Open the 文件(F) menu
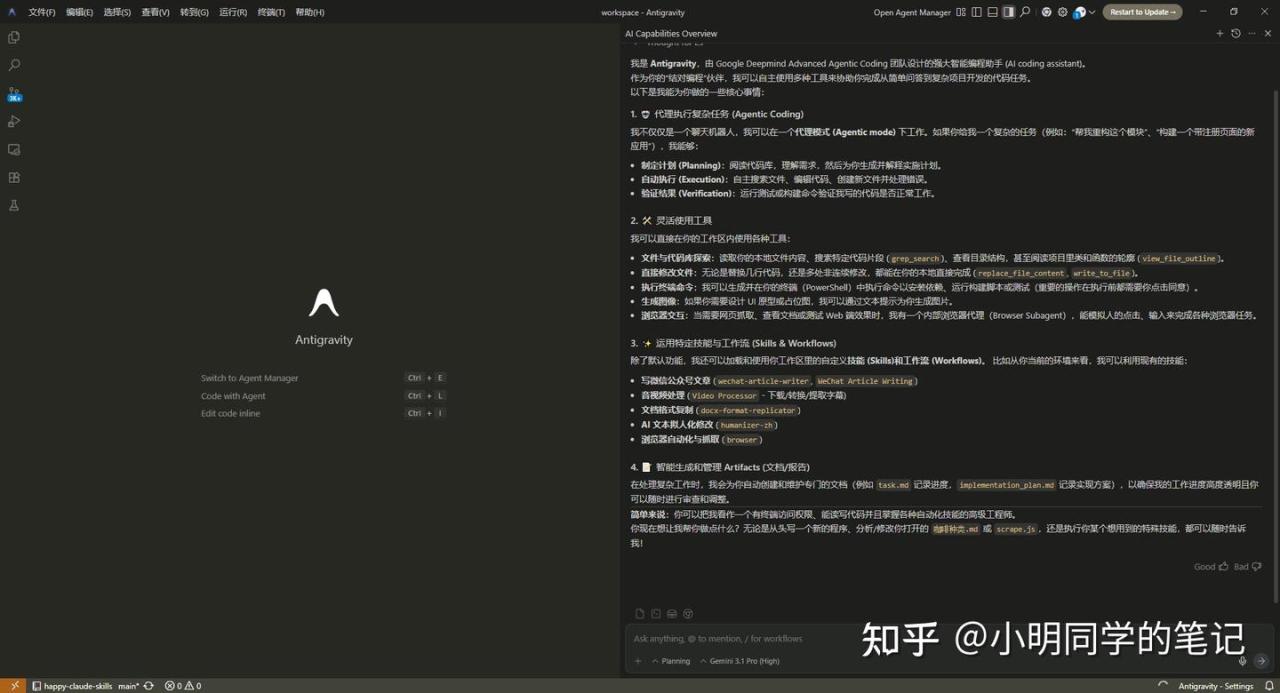Image resolution: width=1280 pixels, height=693 pixels. (42, 12)
